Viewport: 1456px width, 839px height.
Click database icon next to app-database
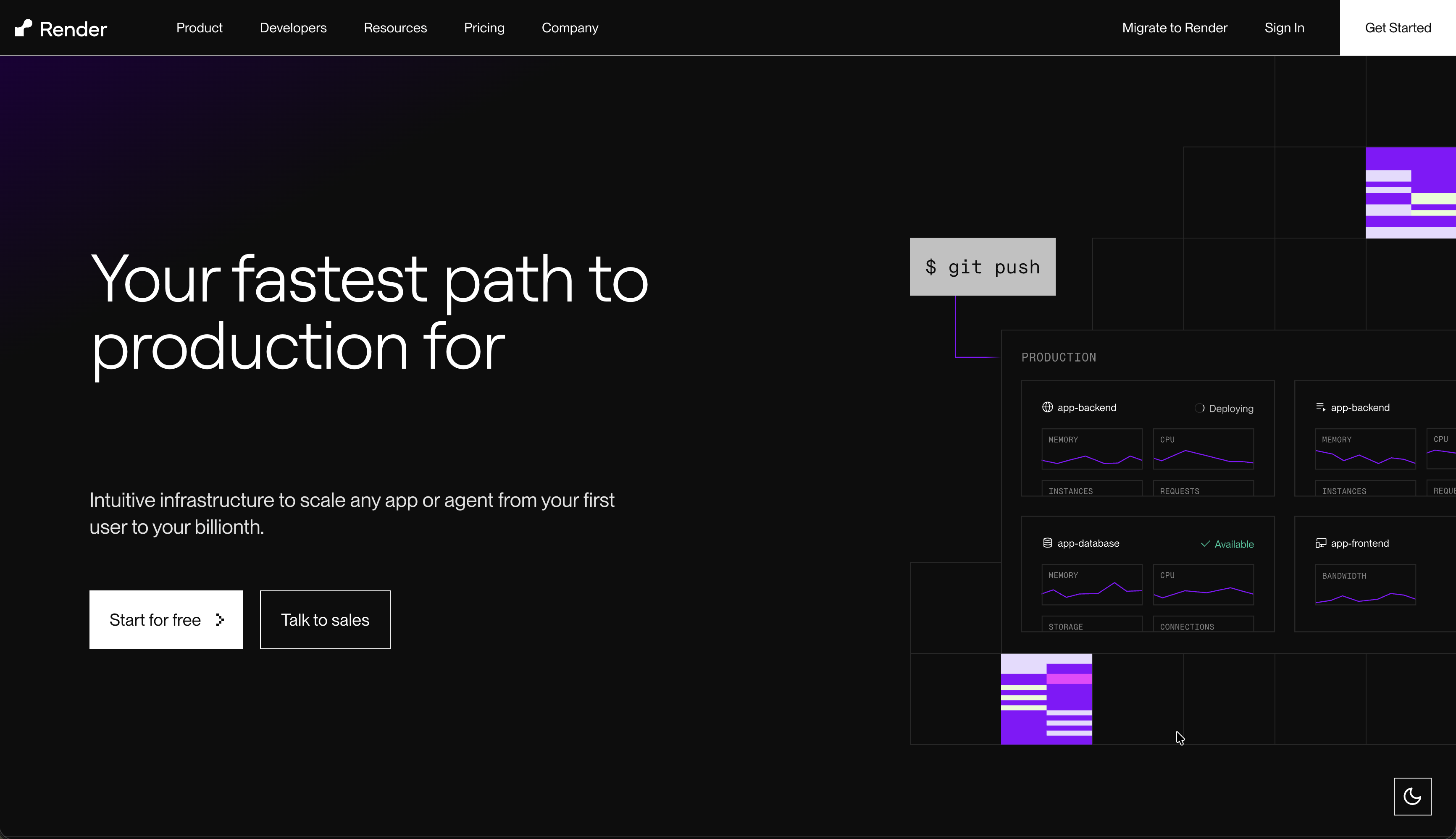click(x=1047, y=543)
